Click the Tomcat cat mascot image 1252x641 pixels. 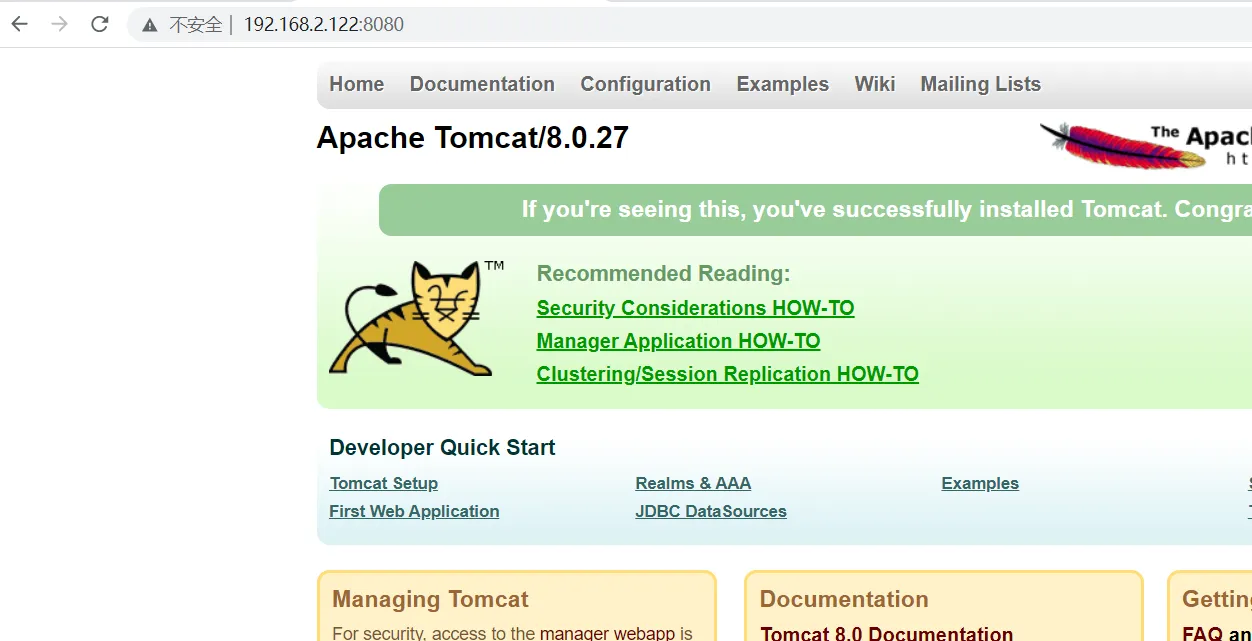pyautogui.click(x=412, y=318)
